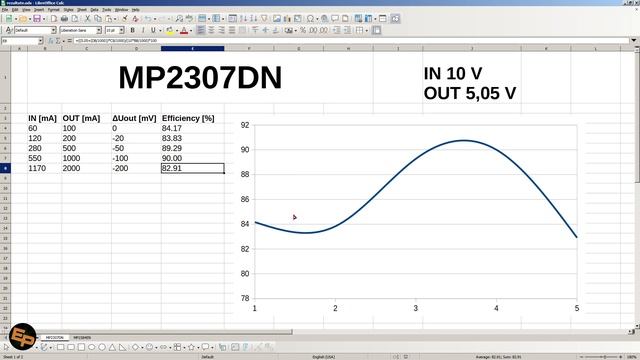Select the Right Triangle shape tool

122,347
